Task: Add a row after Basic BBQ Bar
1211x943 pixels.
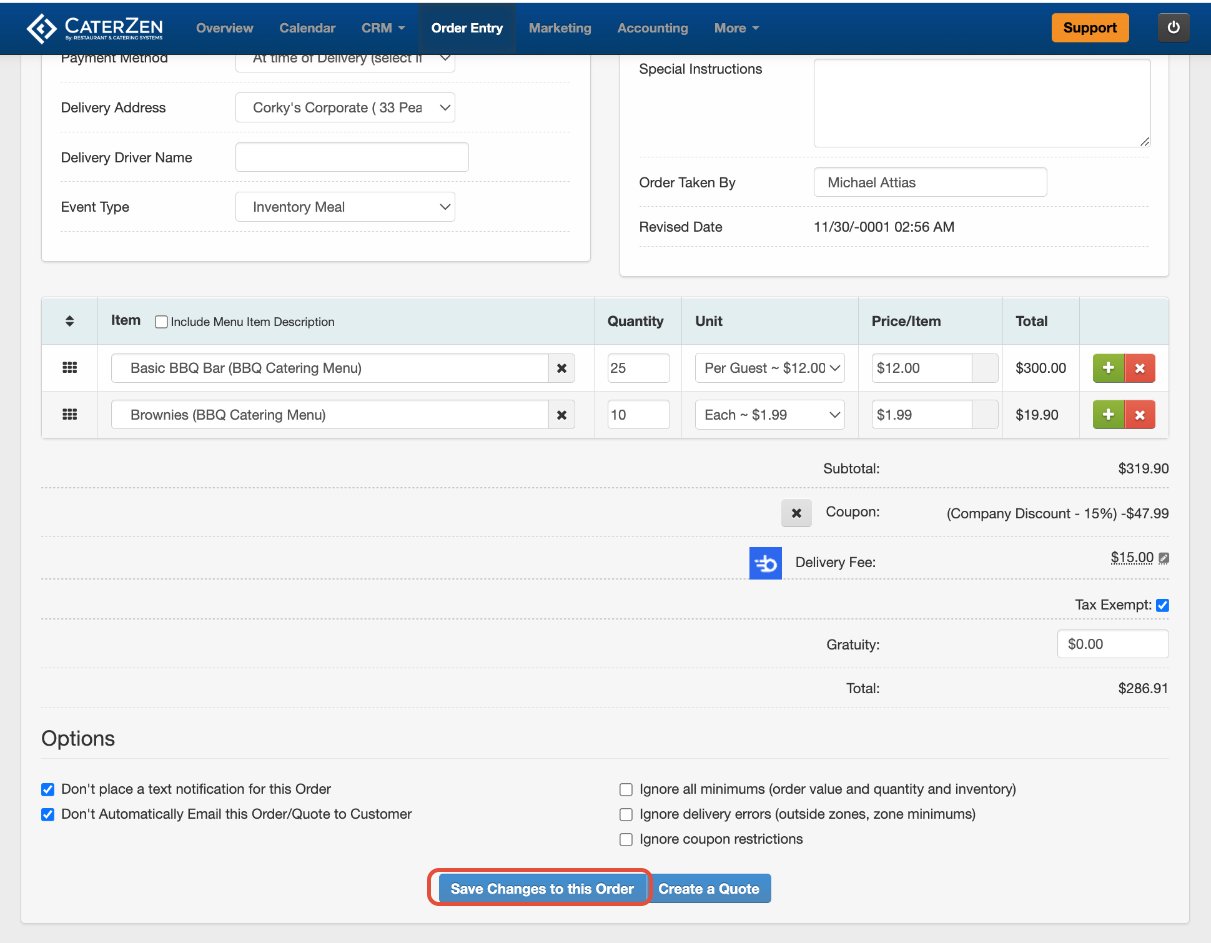Action: [1108, 368]
